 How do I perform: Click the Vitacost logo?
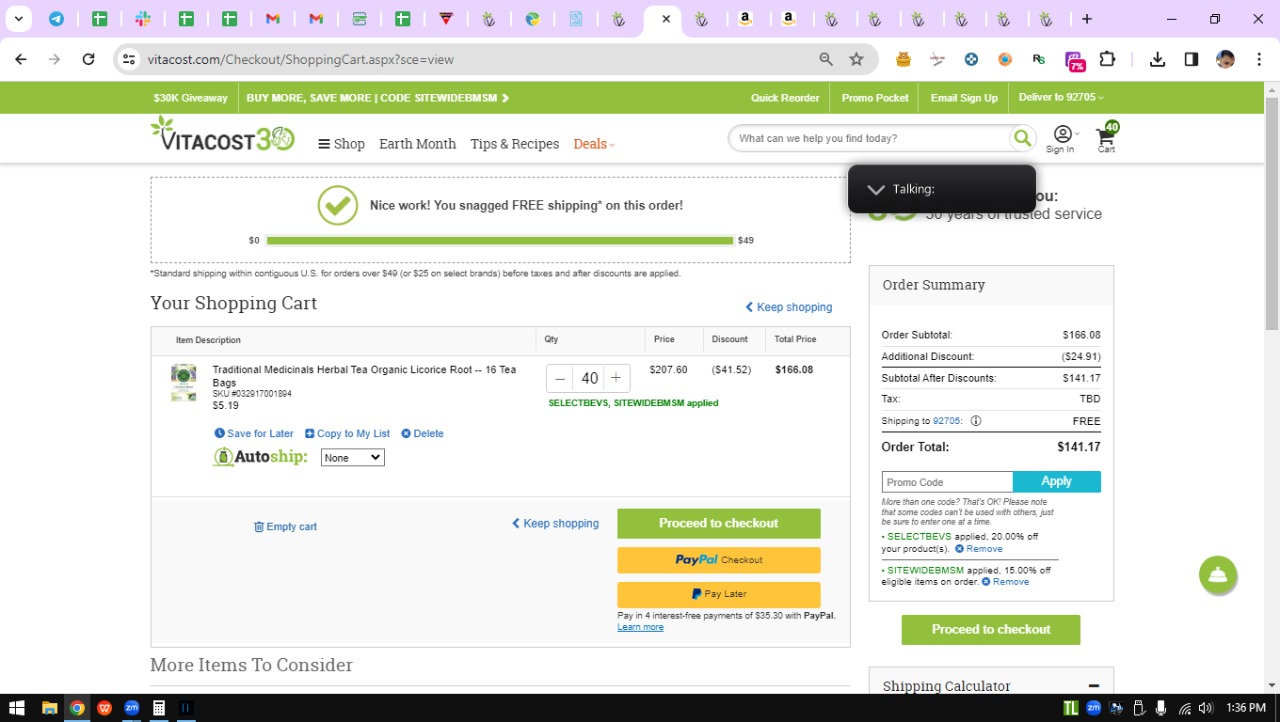[222, 135]
